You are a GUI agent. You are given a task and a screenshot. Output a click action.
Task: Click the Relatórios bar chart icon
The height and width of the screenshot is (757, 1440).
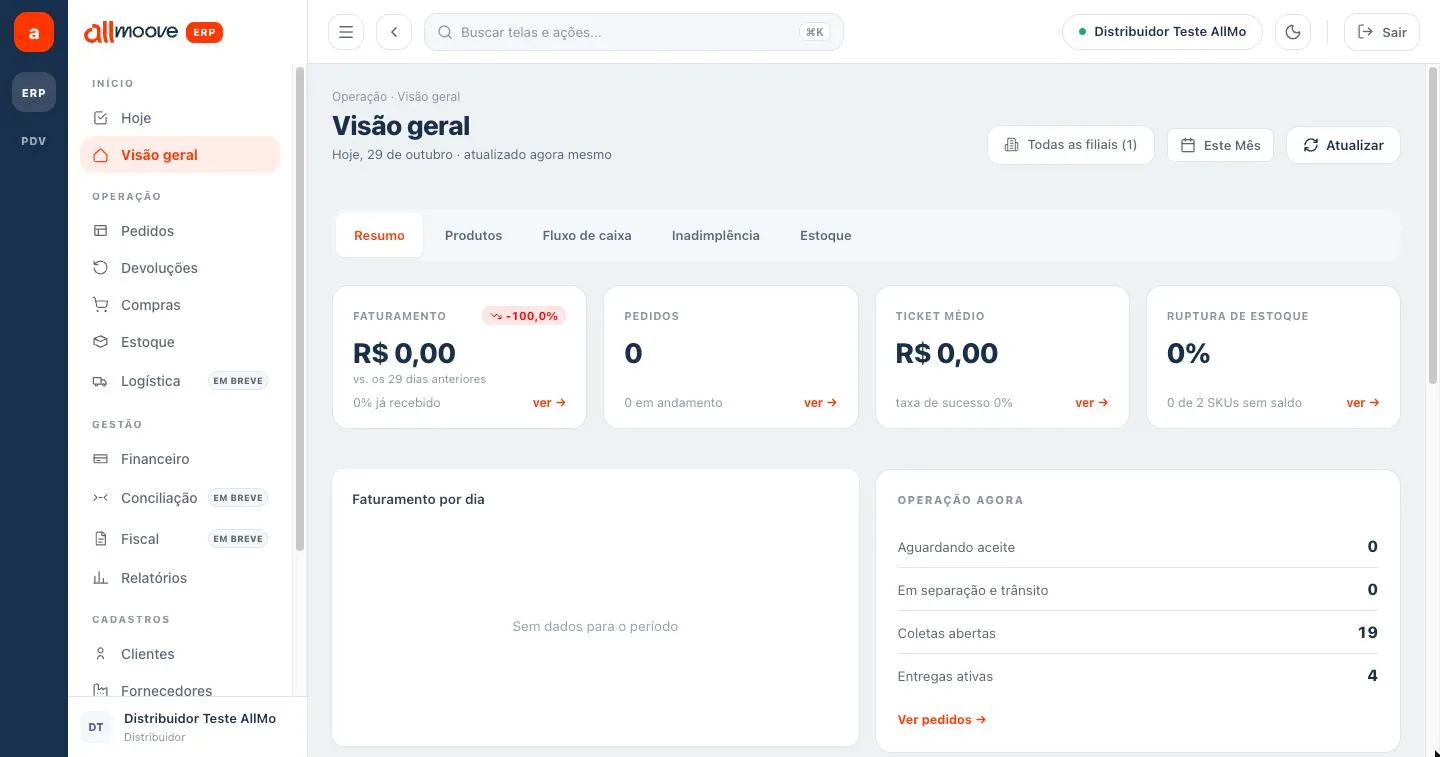(100, 578)
